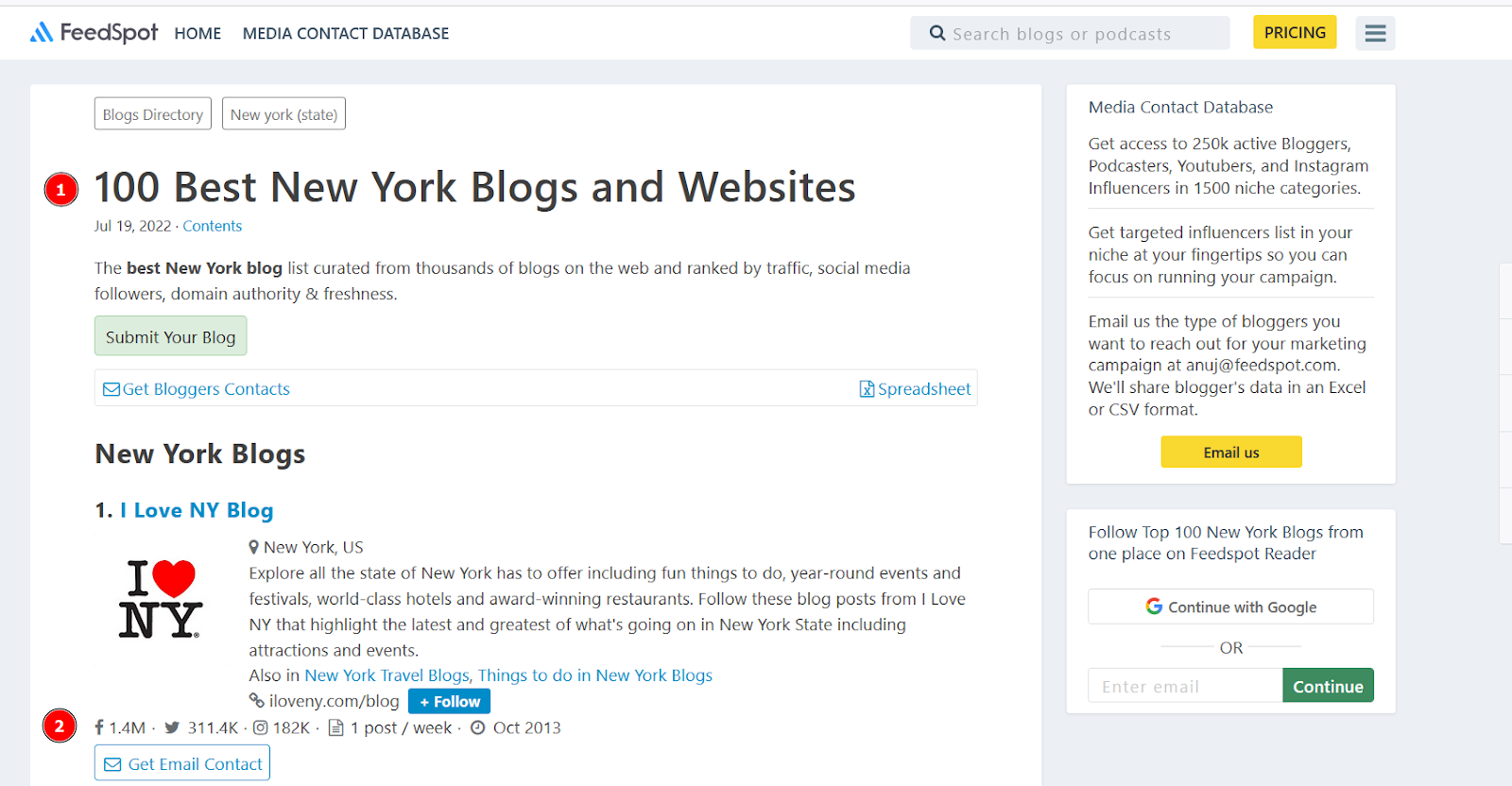The width and height of the screenshot is (1512, 786).
Task: Click the Twitter icon showing 311.4K
Action: [x=172, y=727]
